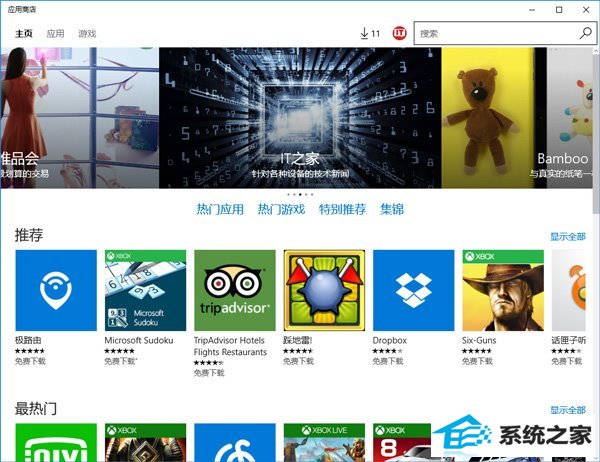Screen dimensions: 600x462
Task: Open the 踩地雷 minesweeper game tile
Action: coord(324,290)
